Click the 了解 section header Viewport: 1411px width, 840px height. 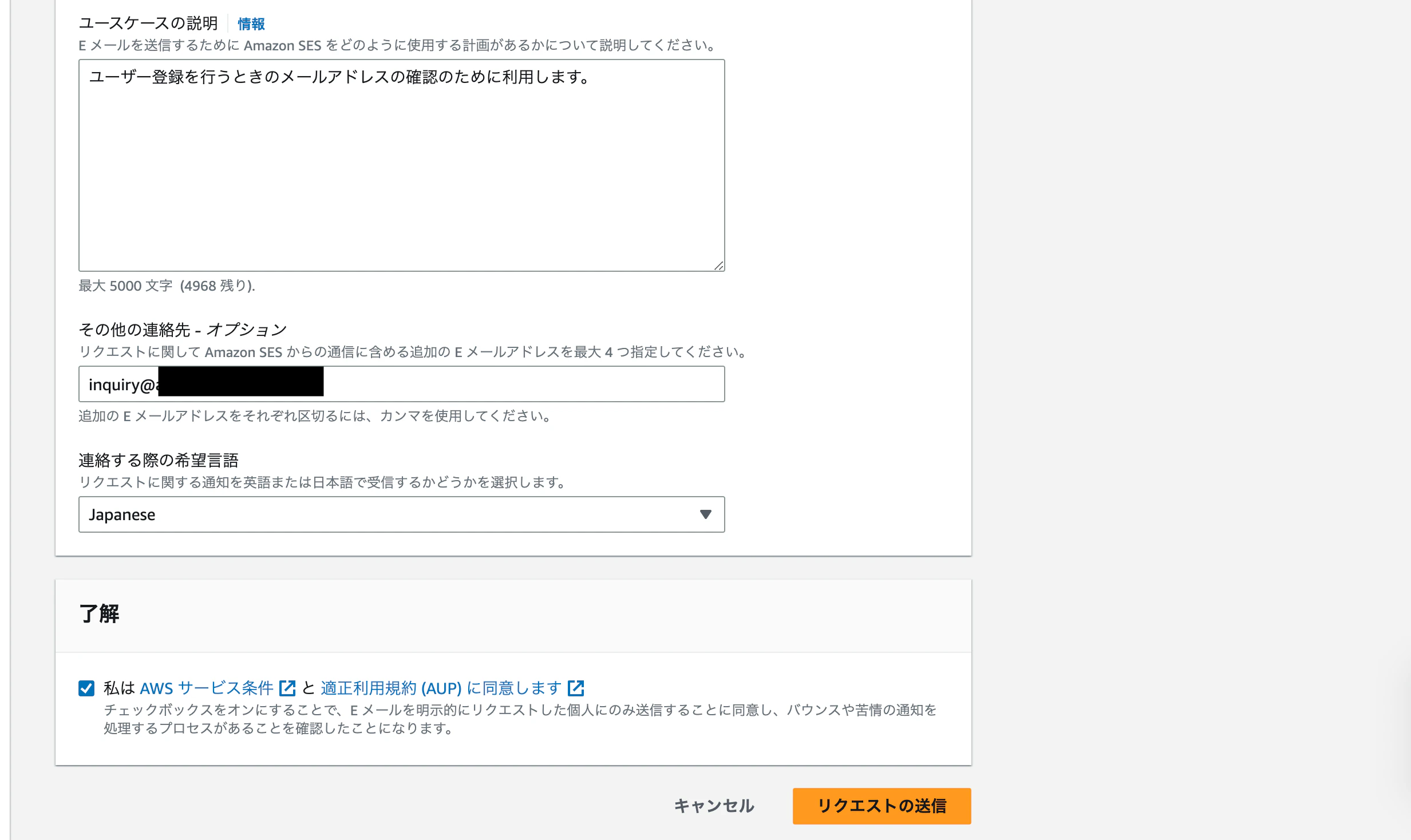(99, 615)
